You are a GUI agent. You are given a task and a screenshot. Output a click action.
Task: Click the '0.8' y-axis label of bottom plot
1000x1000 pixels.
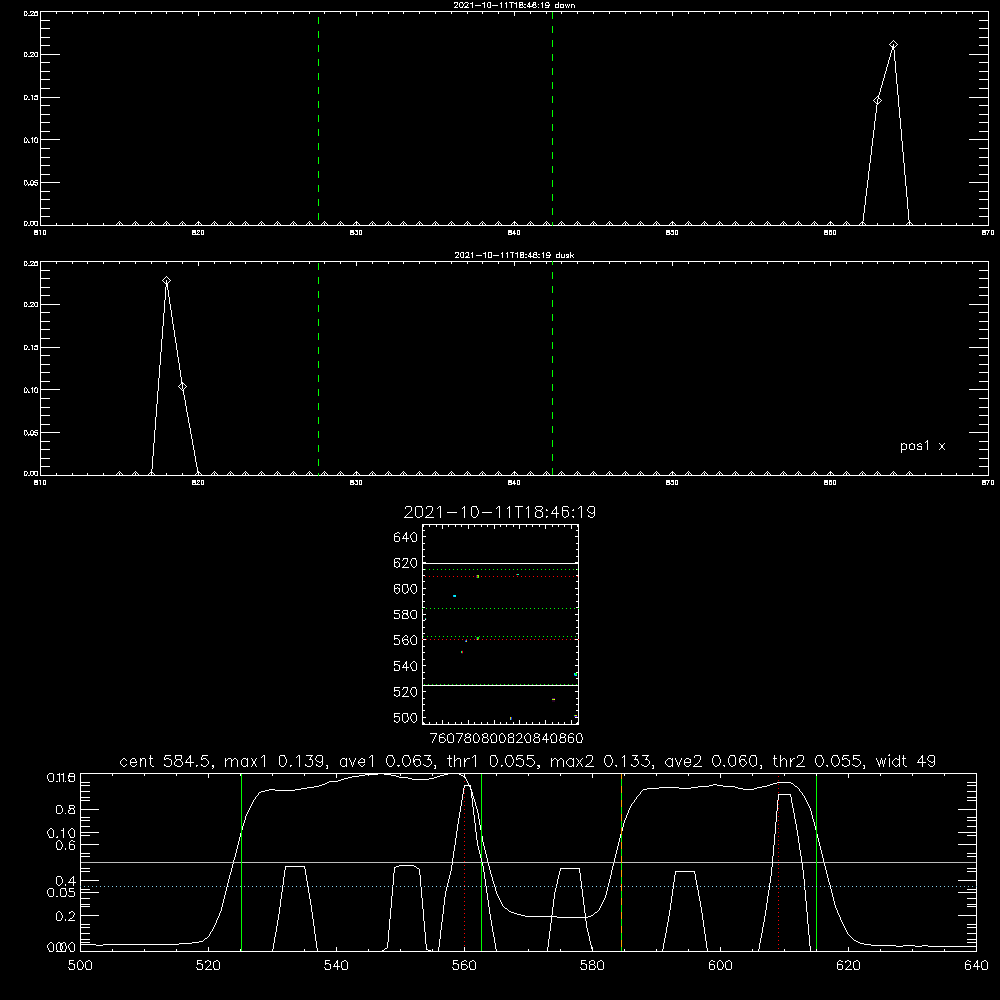pos(66,810)
